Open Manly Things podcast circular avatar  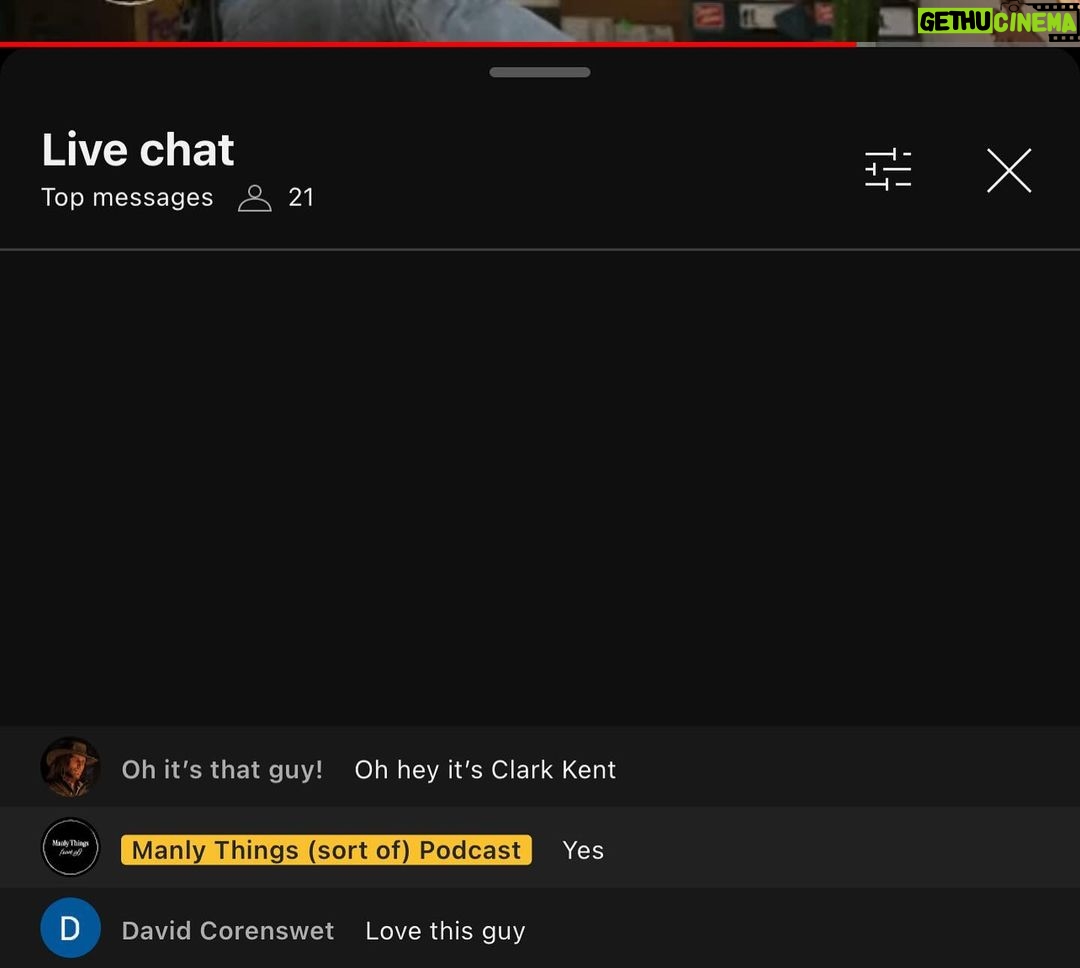tap(70, 847)
